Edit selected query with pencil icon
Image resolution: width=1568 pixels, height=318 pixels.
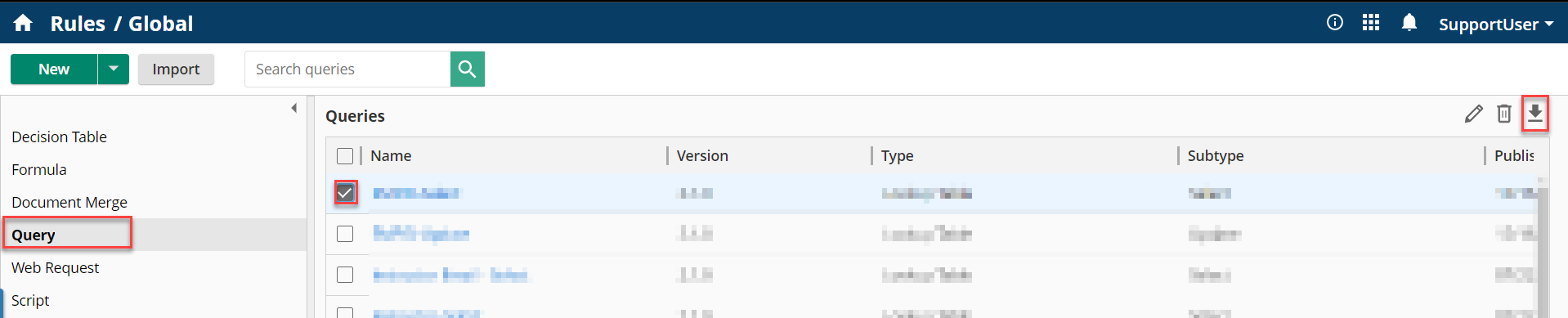pyautogui.click(x=1473, y=114)
